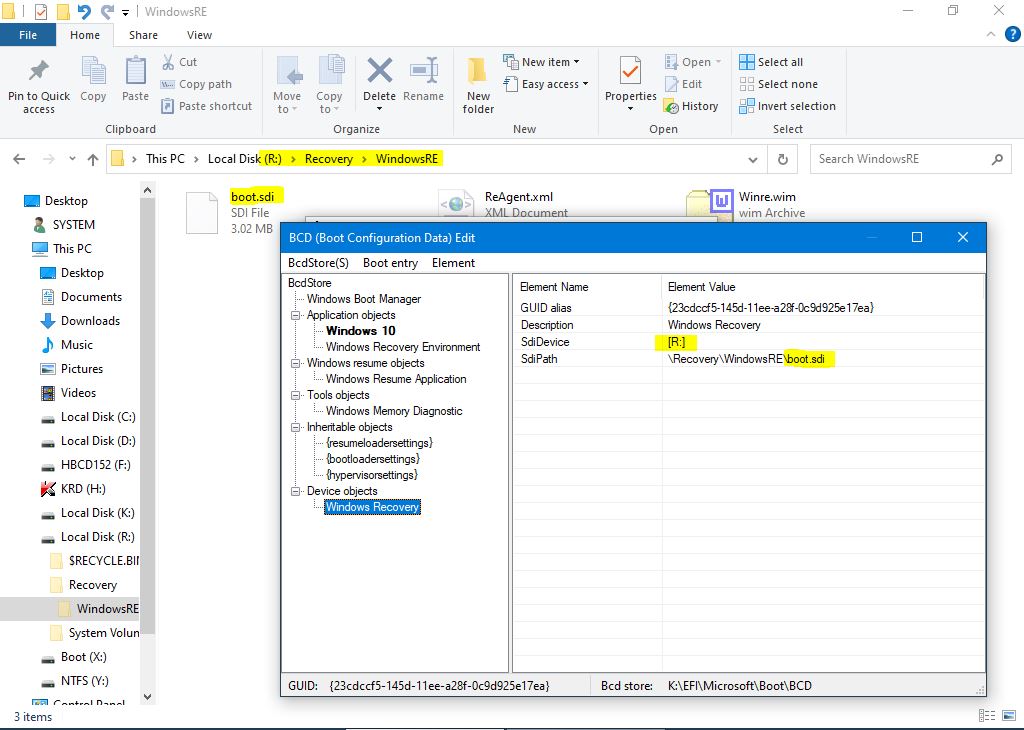Switch to the View ribbon tab
The image size is (1024, 730).
click(x=199, y=35)
